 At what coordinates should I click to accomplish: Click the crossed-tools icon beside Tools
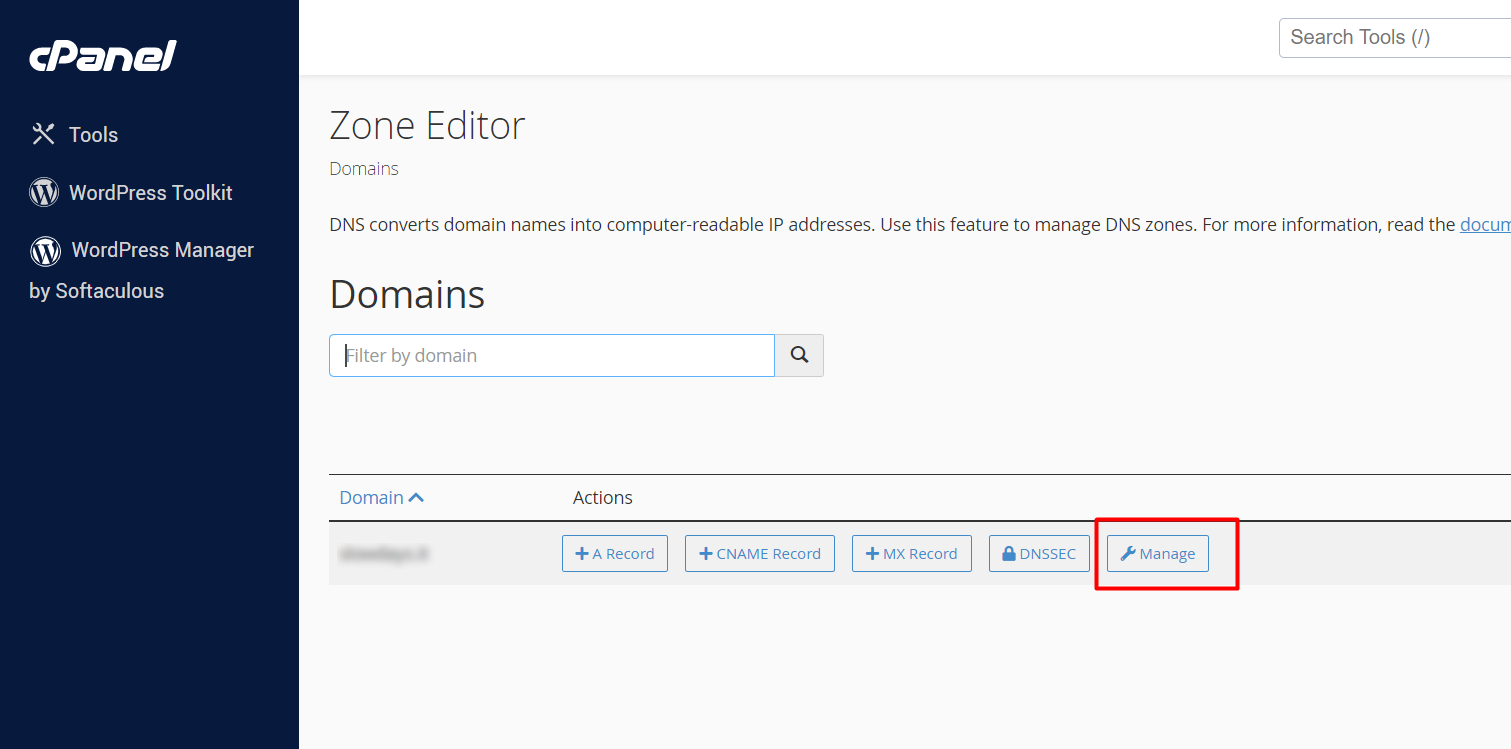43,134
